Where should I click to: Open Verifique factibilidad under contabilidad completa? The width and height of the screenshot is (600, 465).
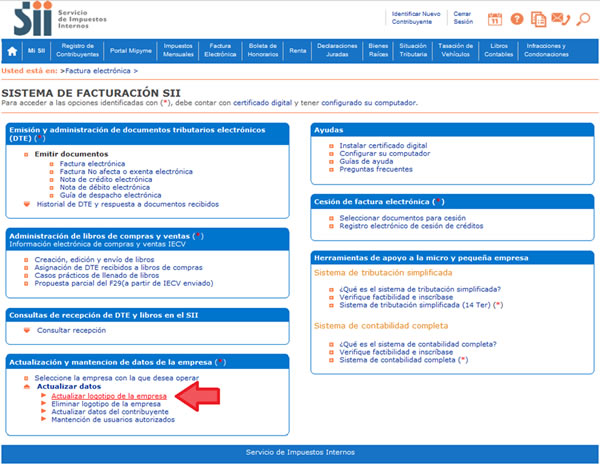pos(396,352)
